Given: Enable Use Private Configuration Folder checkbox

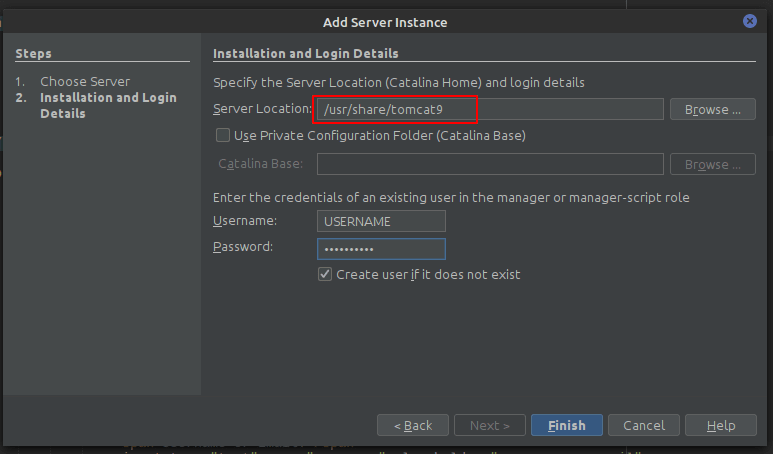Looking at the screenshot, I should [x=223, y=135].
